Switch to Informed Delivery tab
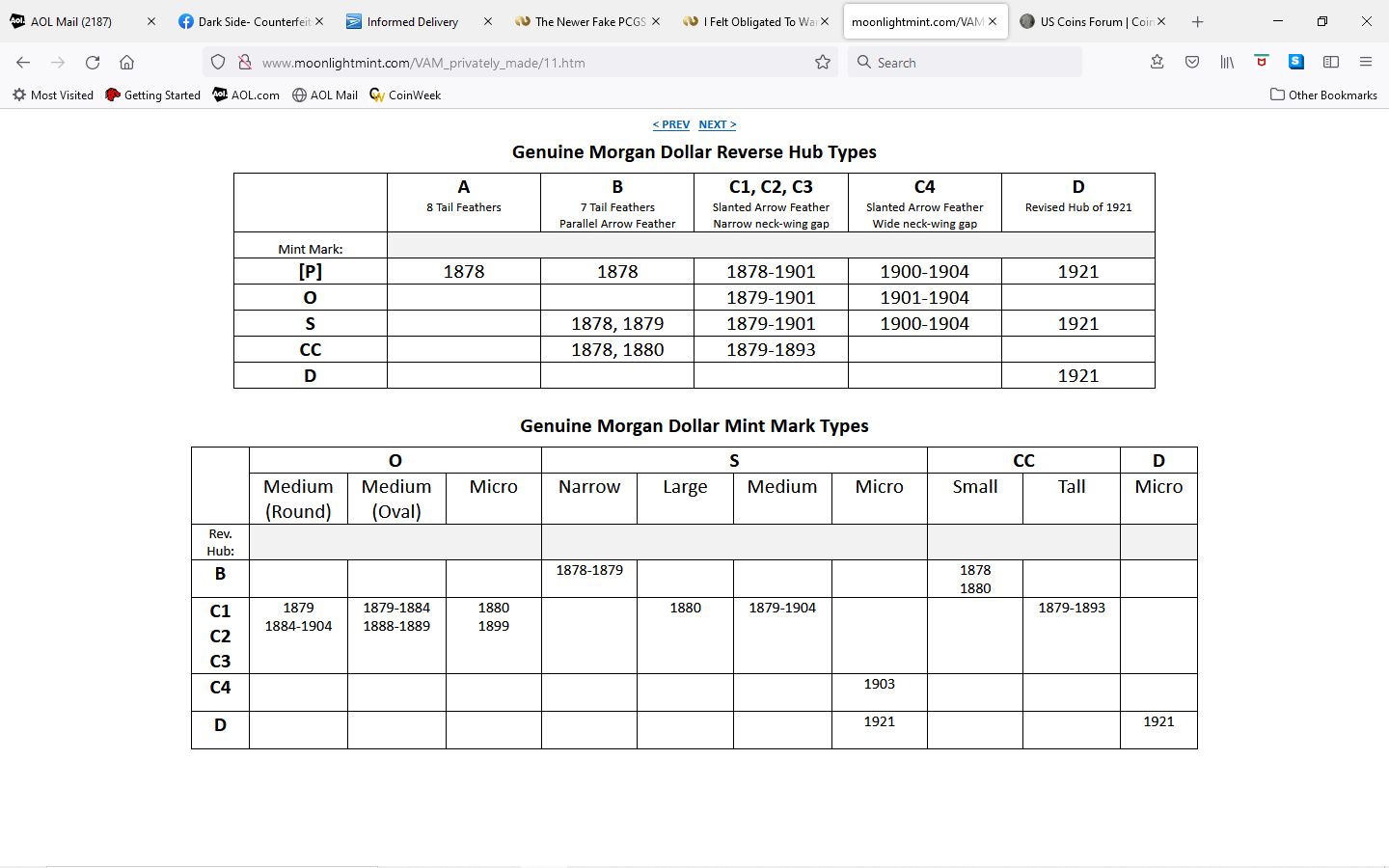Screen dimensions: 1389x868 [x=413, y=21]
